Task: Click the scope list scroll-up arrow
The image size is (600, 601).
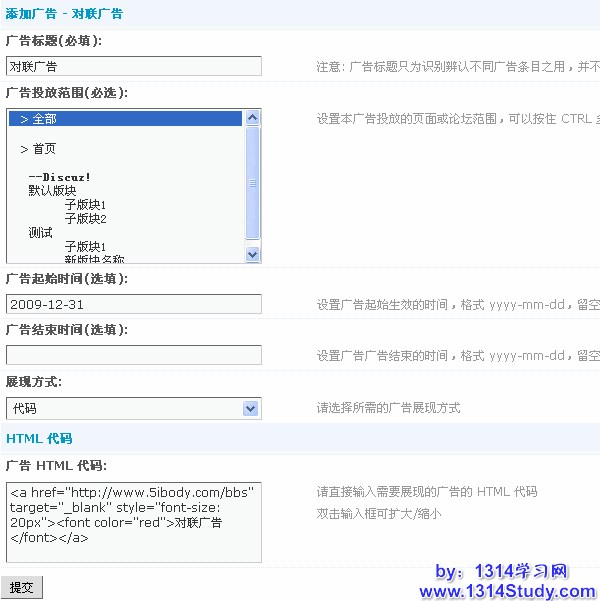Action: (x=252, y=117)
